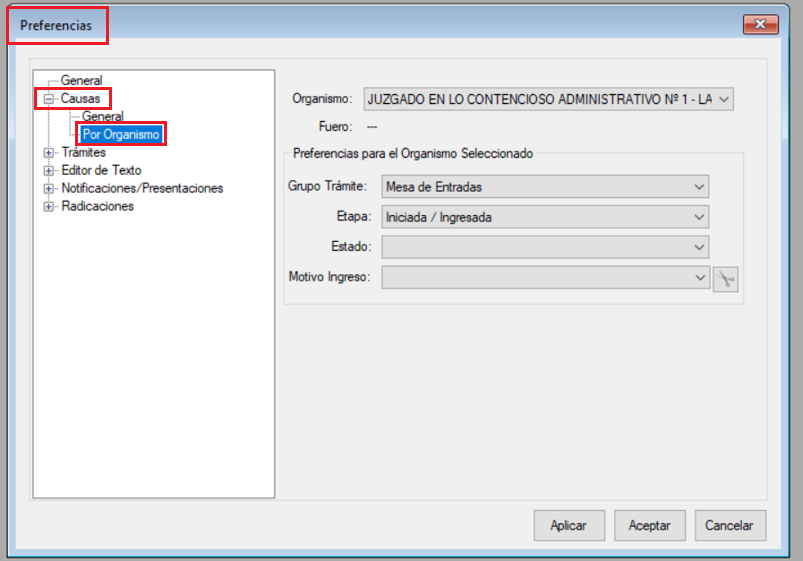803x561 pixels.
Task: Expand the Radicaciones tree node
Action: pyautogui.click(x=48, y=207)
